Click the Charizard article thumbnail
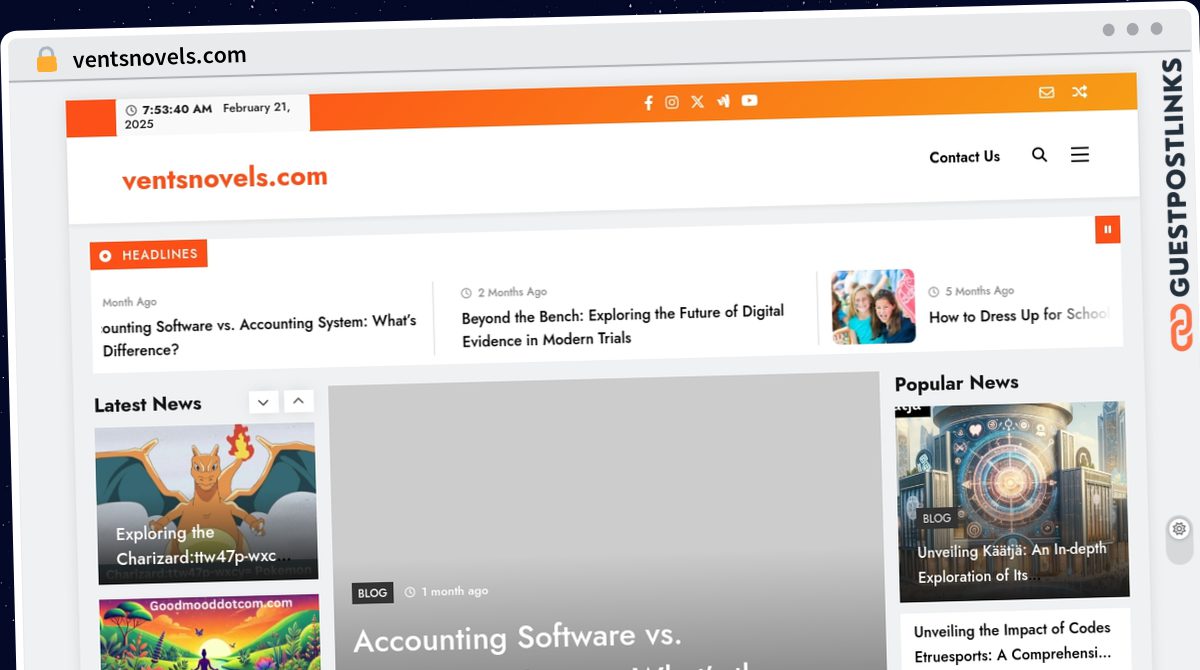Screen dimensions: 1200x670 click(x=206, y=500)
